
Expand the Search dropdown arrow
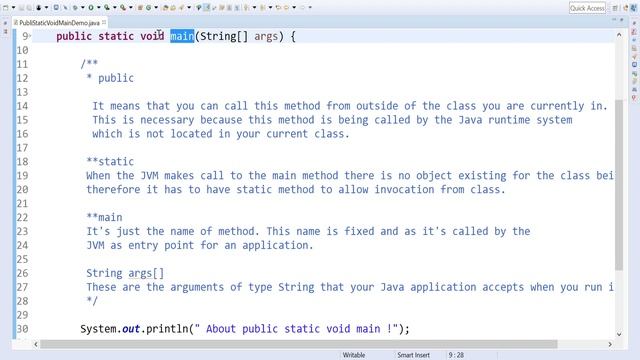[189, 8]
